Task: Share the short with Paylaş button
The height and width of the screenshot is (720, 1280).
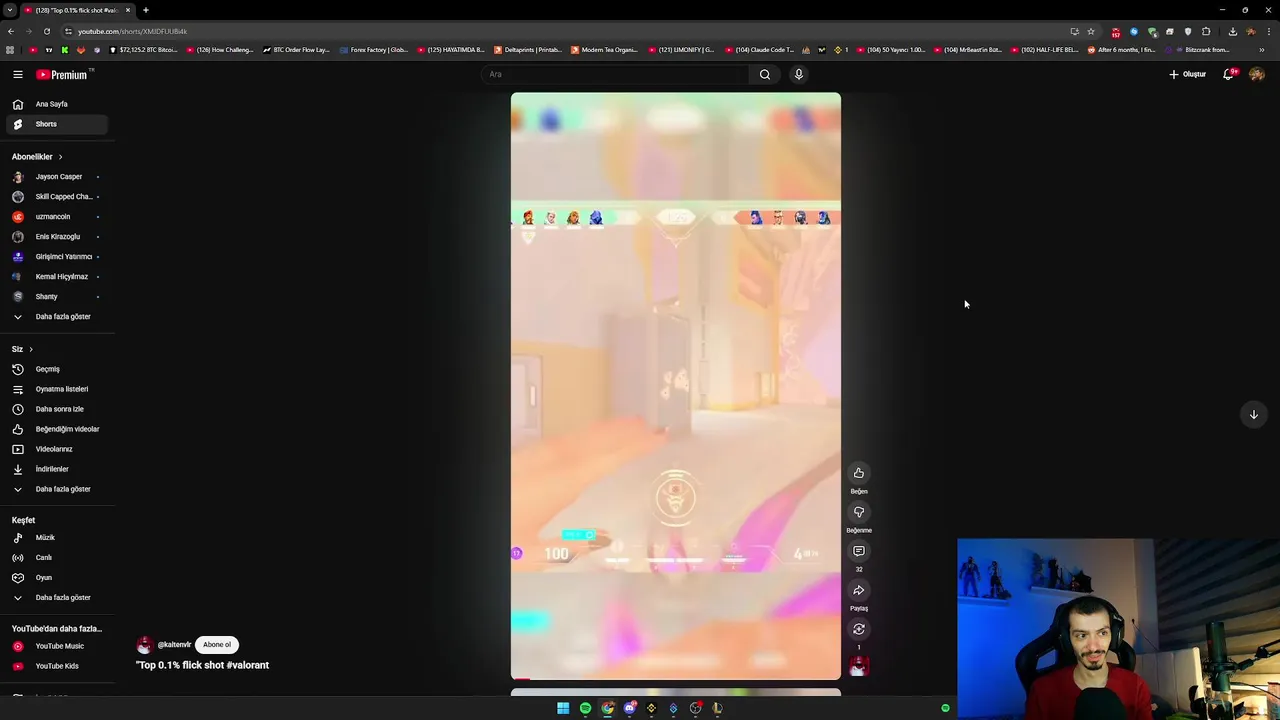Action: tap(859, 590)
